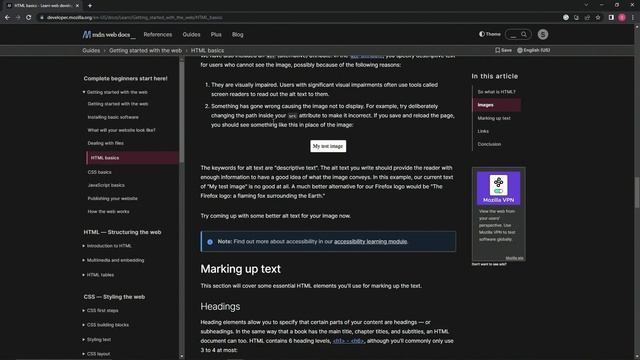Screen dimensions: 640x360
Task: Open JavaScript basics in sidebar
Action: [106, 185]
